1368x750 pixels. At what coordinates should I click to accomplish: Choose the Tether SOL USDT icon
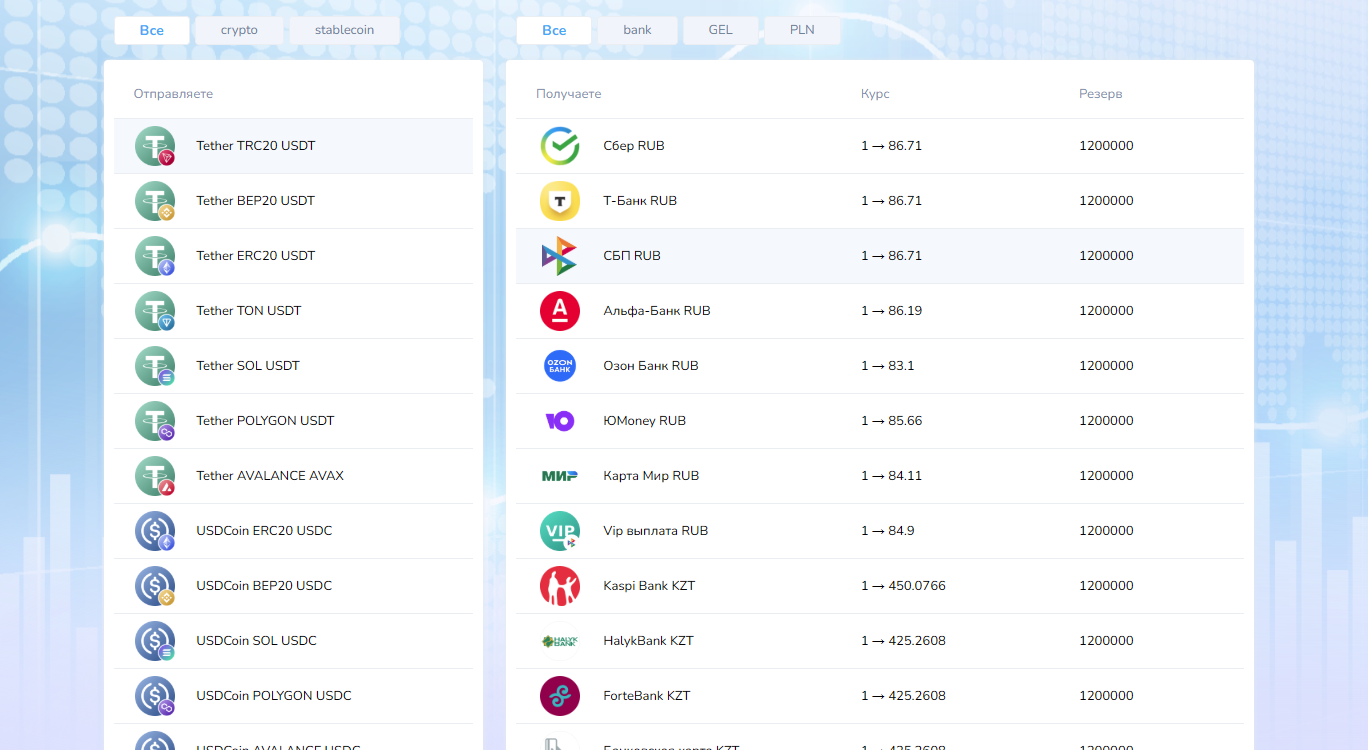[x=155, y=366]
